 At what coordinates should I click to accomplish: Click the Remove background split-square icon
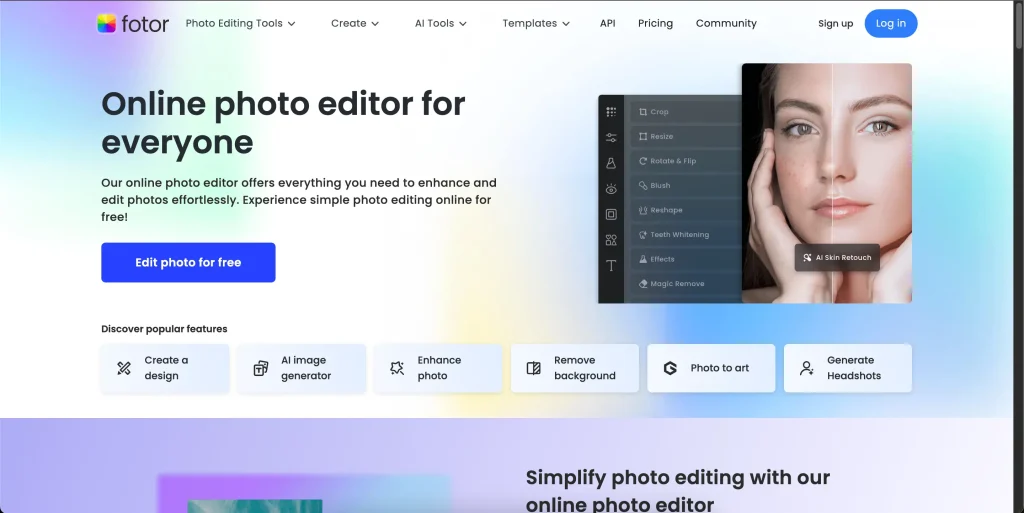tap(534, 368)
